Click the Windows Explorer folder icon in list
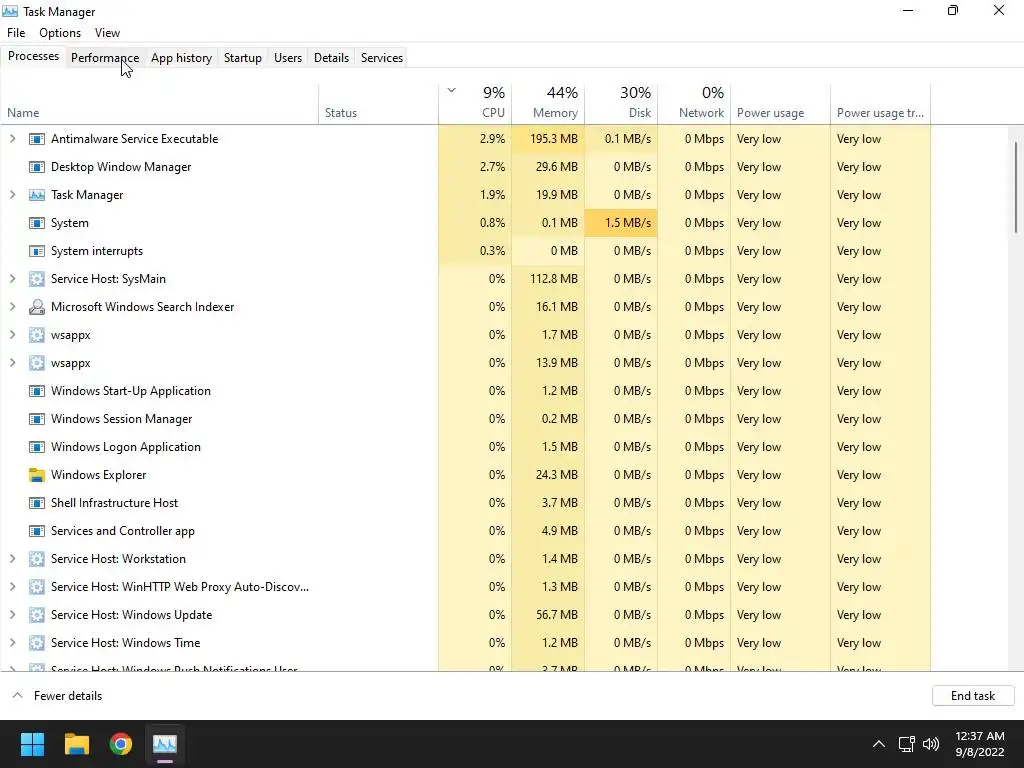 [37, 475]
